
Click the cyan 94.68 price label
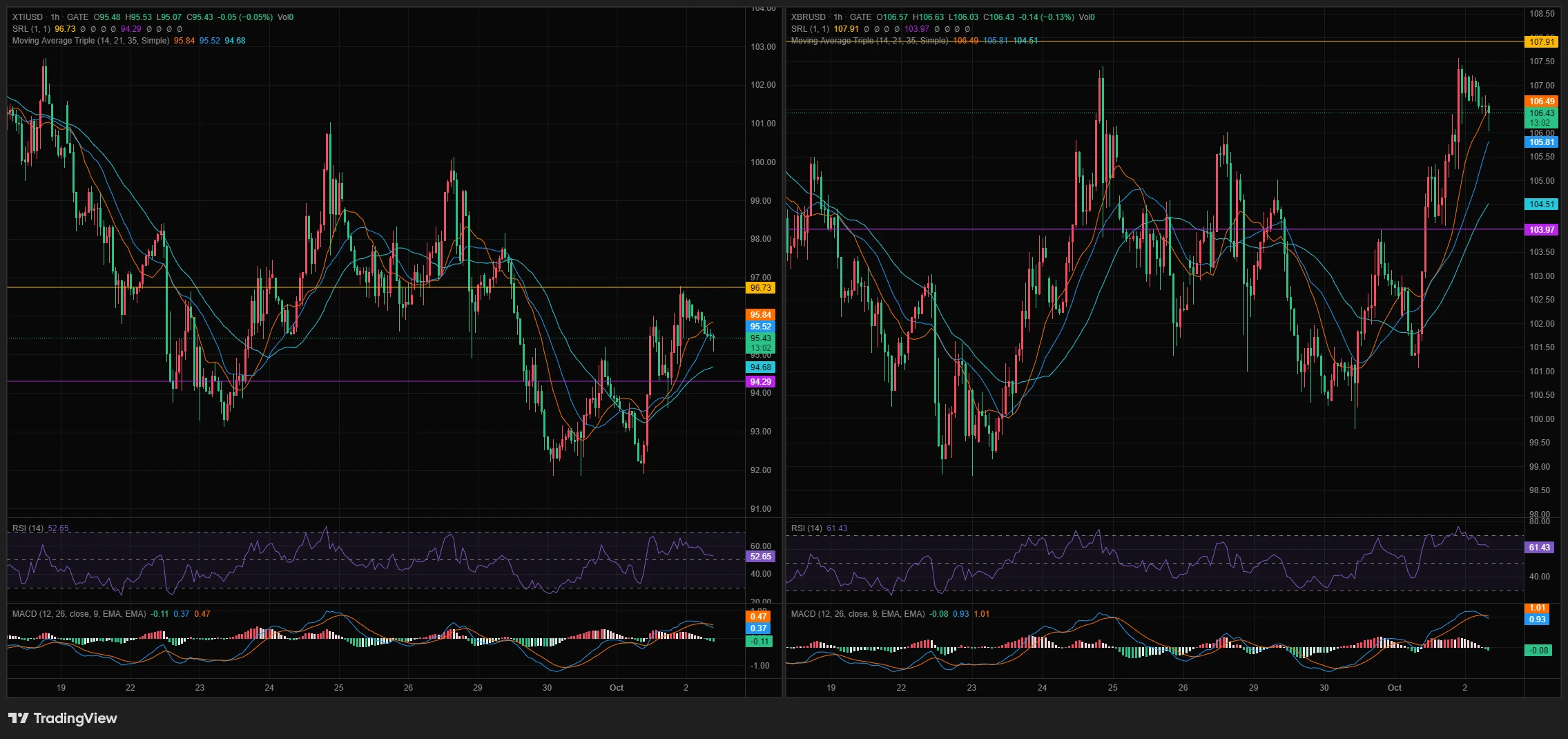tap(761, 367)
